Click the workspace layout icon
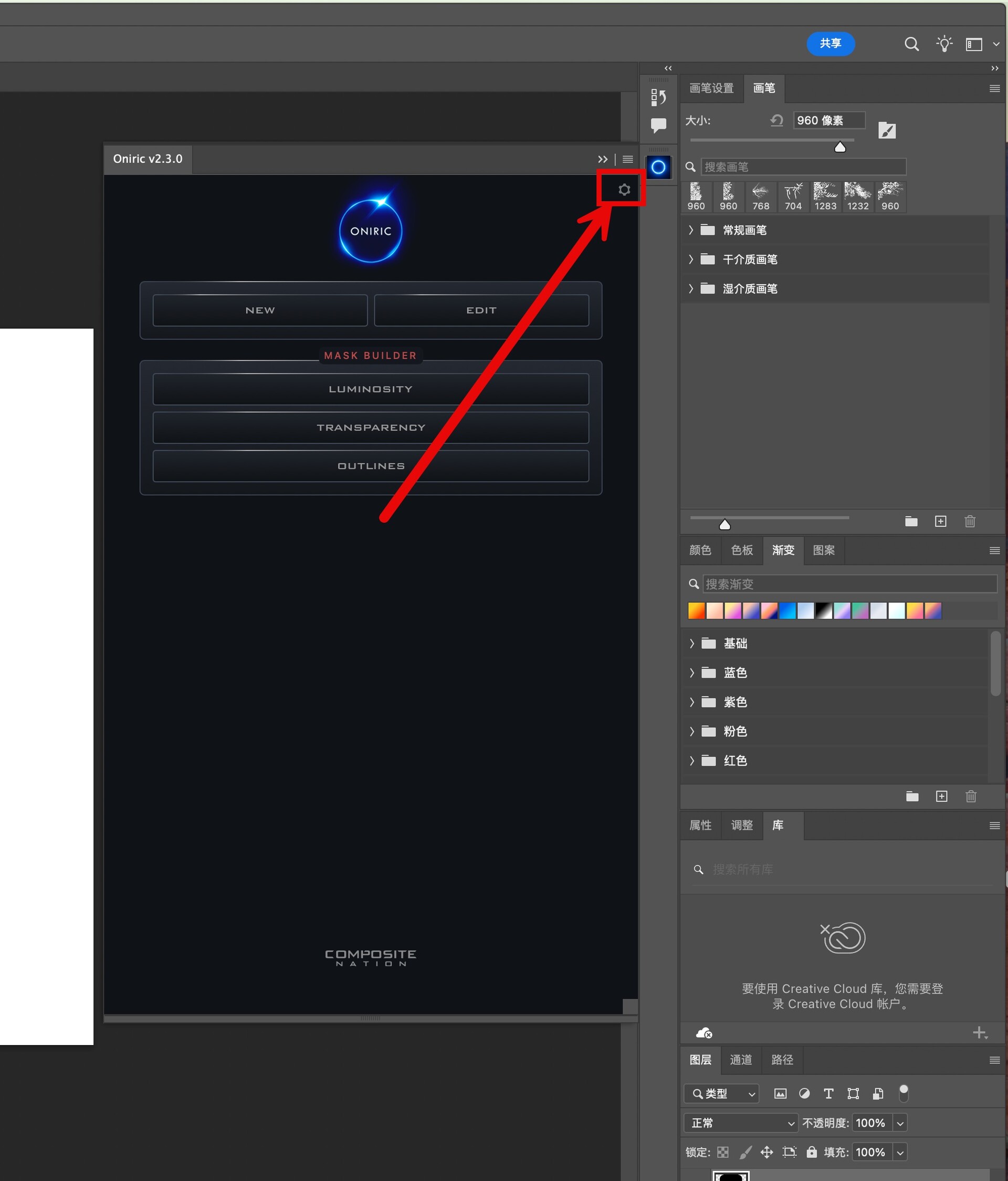This screenshot has height=1181, width=1008. pyautogui.click(x=974, y=44)
